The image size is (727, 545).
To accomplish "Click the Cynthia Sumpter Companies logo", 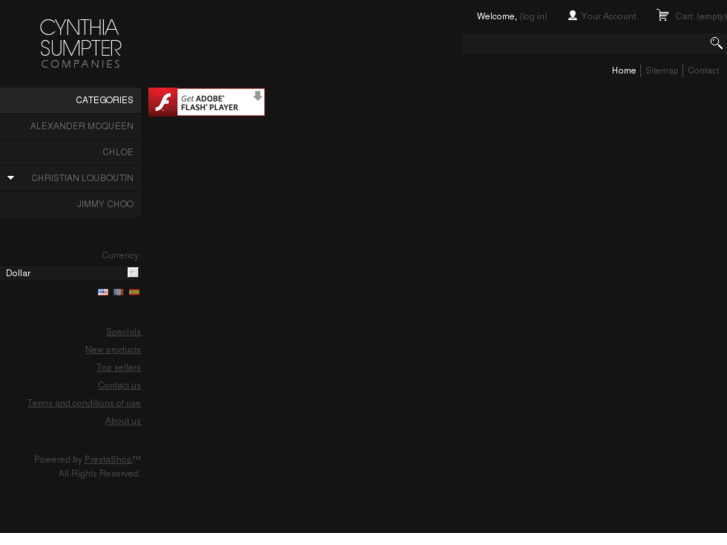I will click(81, 43).
